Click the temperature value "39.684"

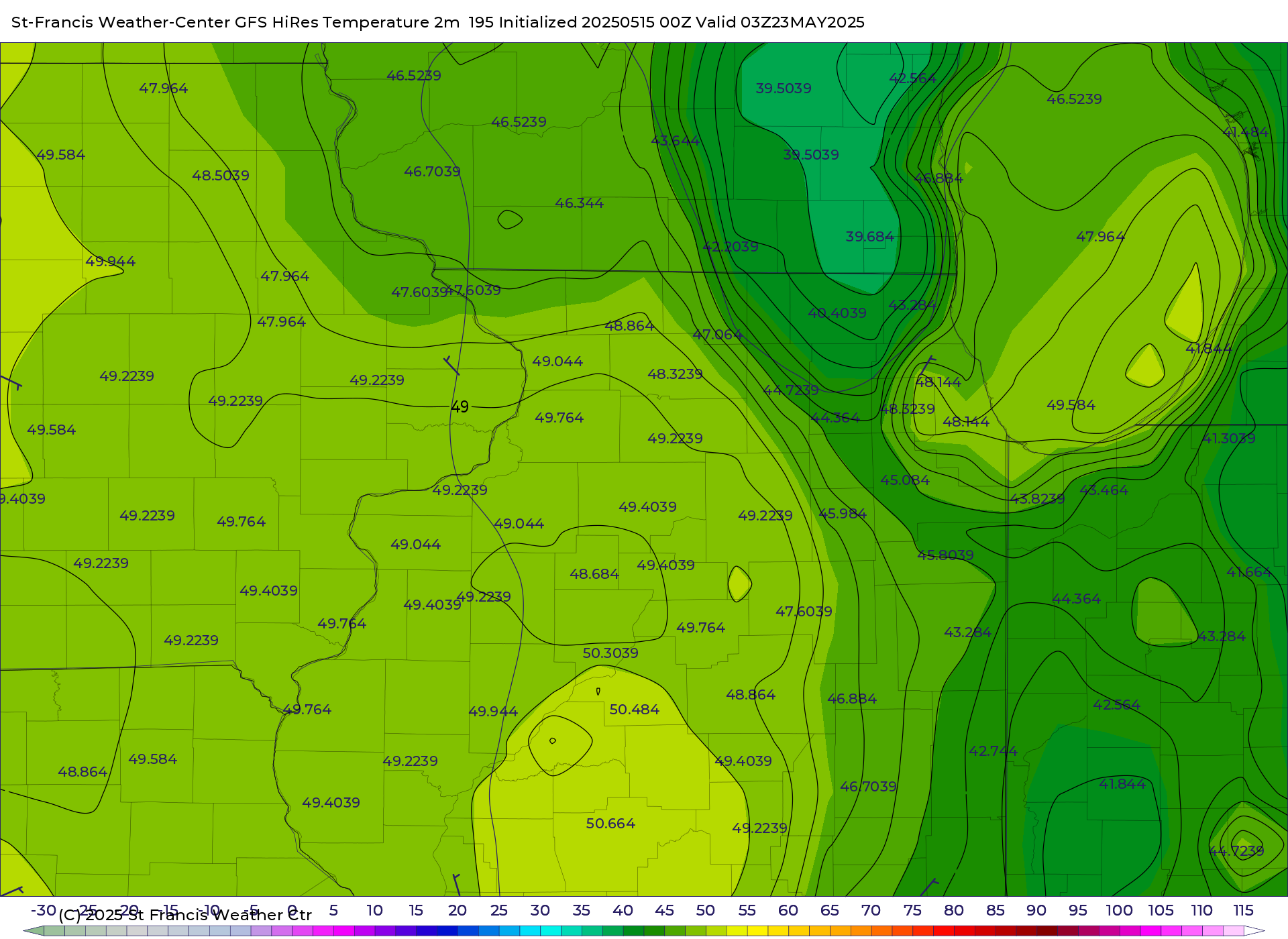869,237
